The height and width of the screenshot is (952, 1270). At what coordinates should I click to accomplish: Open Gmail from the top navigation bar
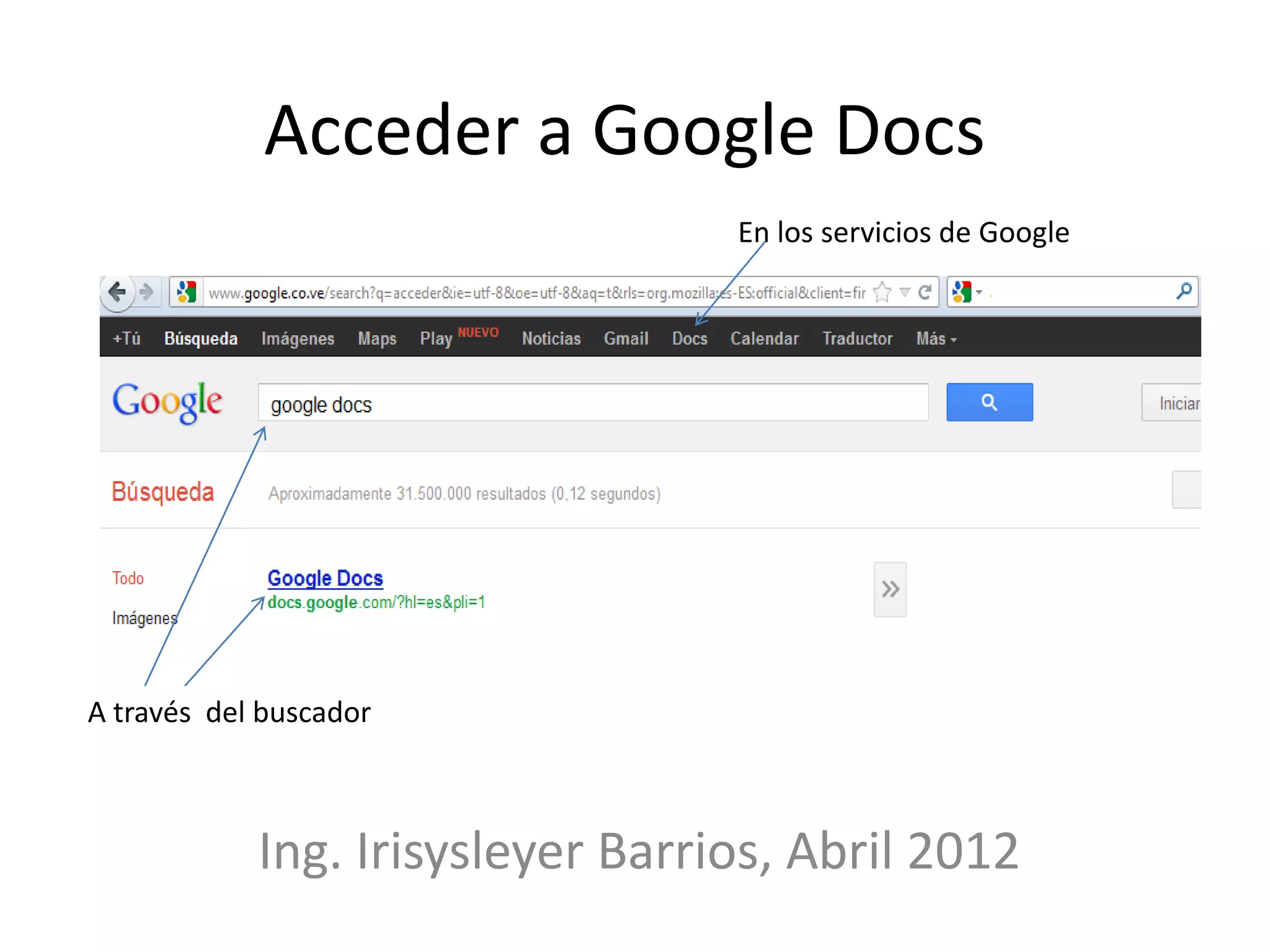click(x=626, y=338)
